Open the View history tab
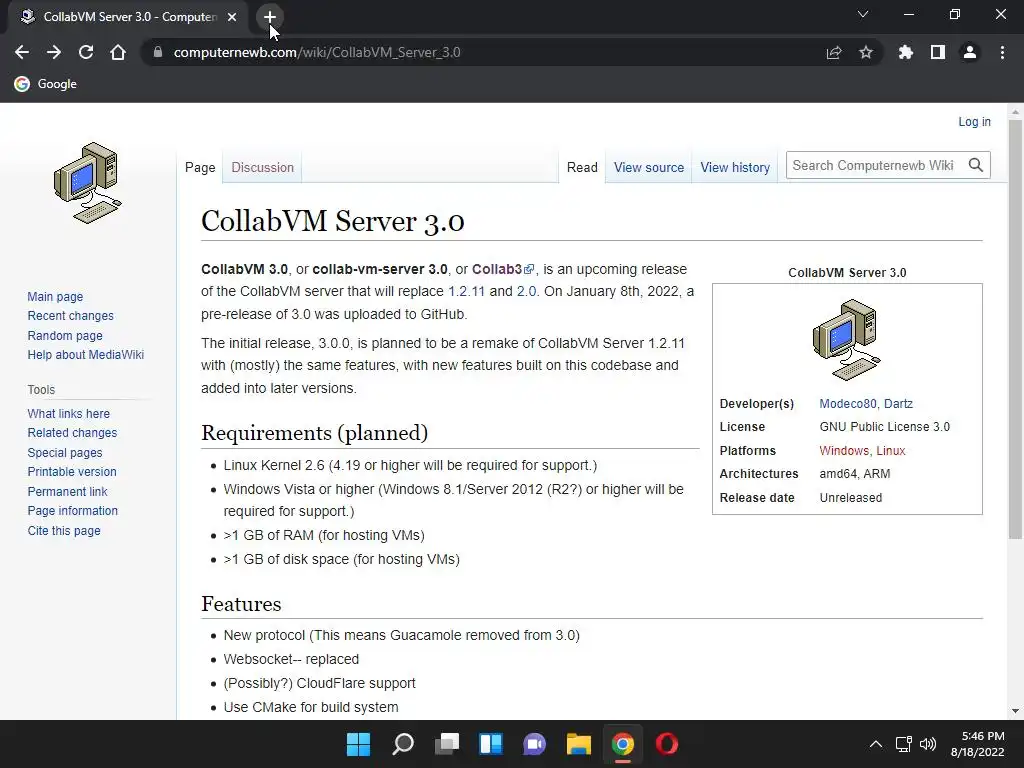The width and height of the screenshot is (1024, 768). (735, 167)
